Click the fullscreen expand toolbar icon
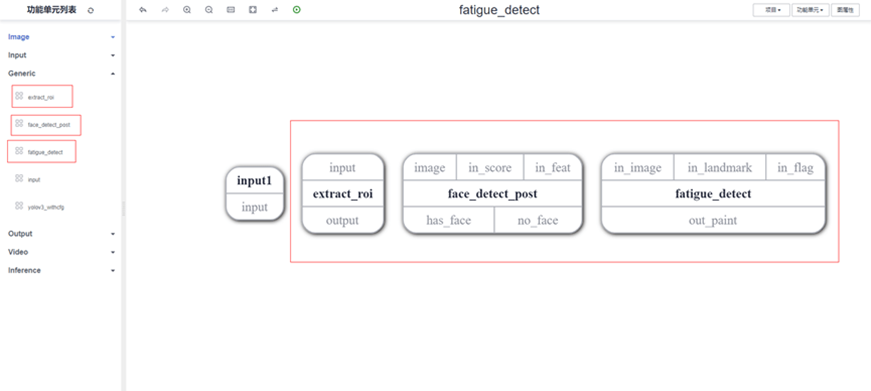This screenshot has width=871, height=391. coord(253,10)
